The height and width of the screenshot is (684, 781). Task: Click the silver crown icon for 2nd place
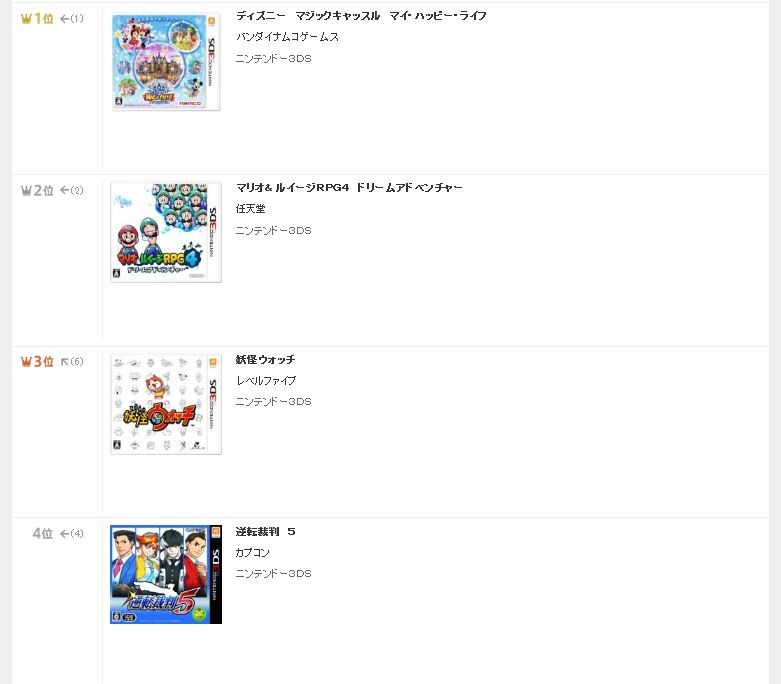coord(26,191)
